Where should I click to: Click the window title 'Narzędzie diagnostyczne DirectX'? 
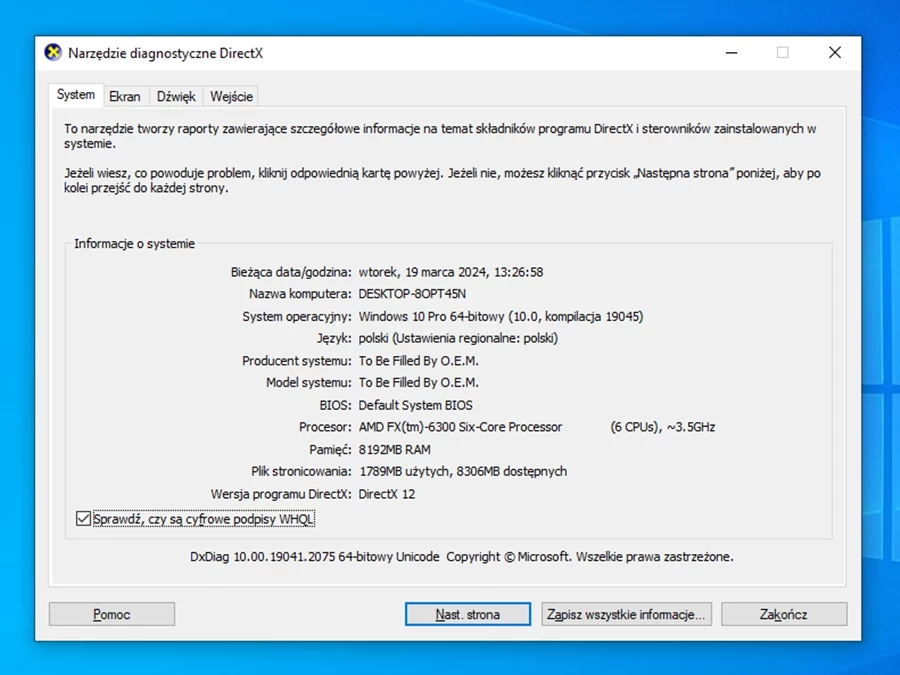(165, 53)
